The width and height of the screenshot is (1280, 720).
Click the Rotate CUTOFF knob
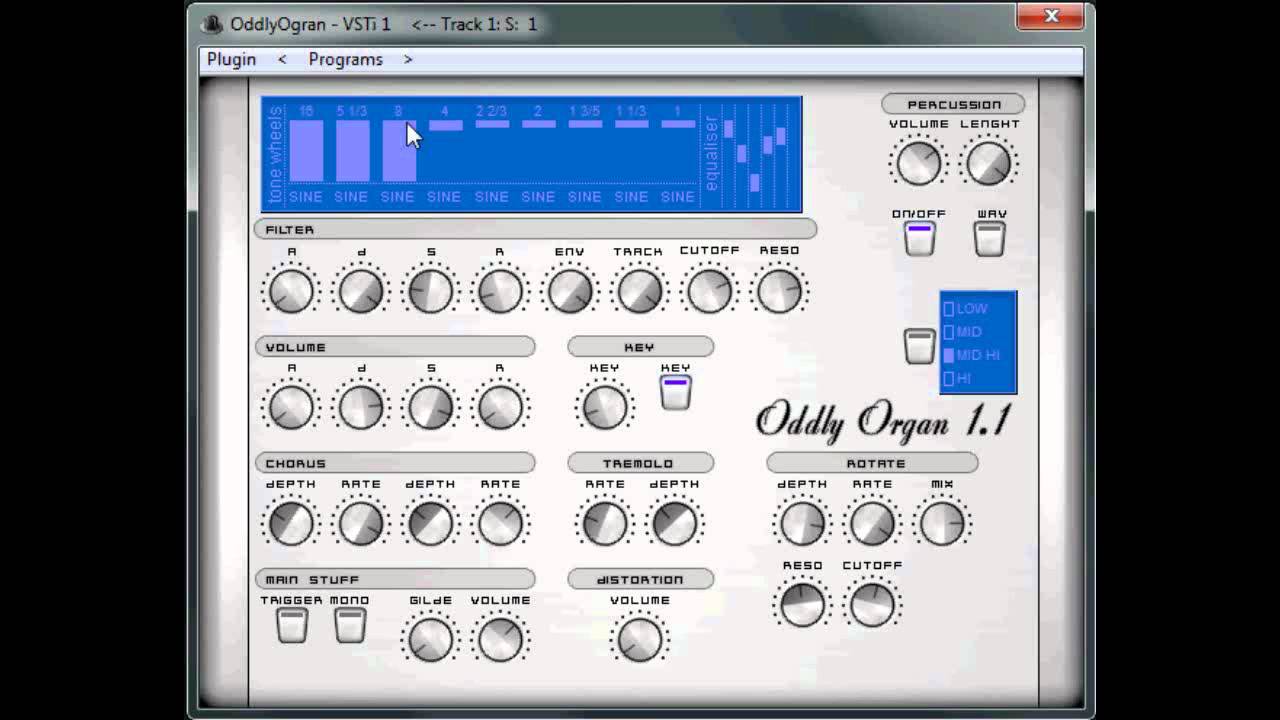[872, 605]
